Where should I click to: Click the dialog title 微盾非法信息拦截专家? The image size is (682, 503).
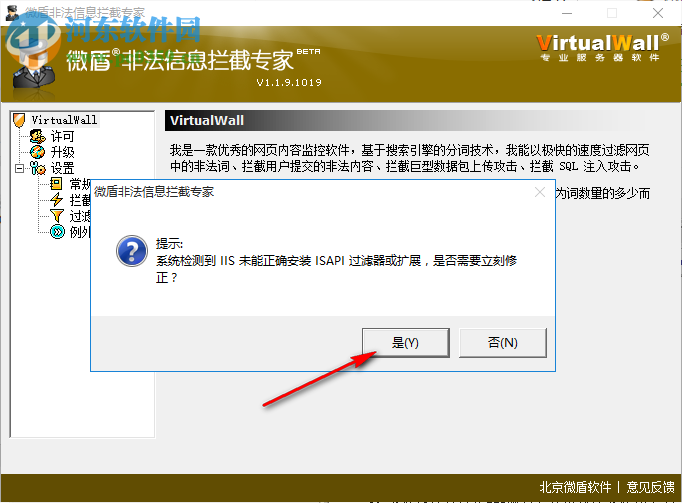pyautogui.click(x=154, y=192)
